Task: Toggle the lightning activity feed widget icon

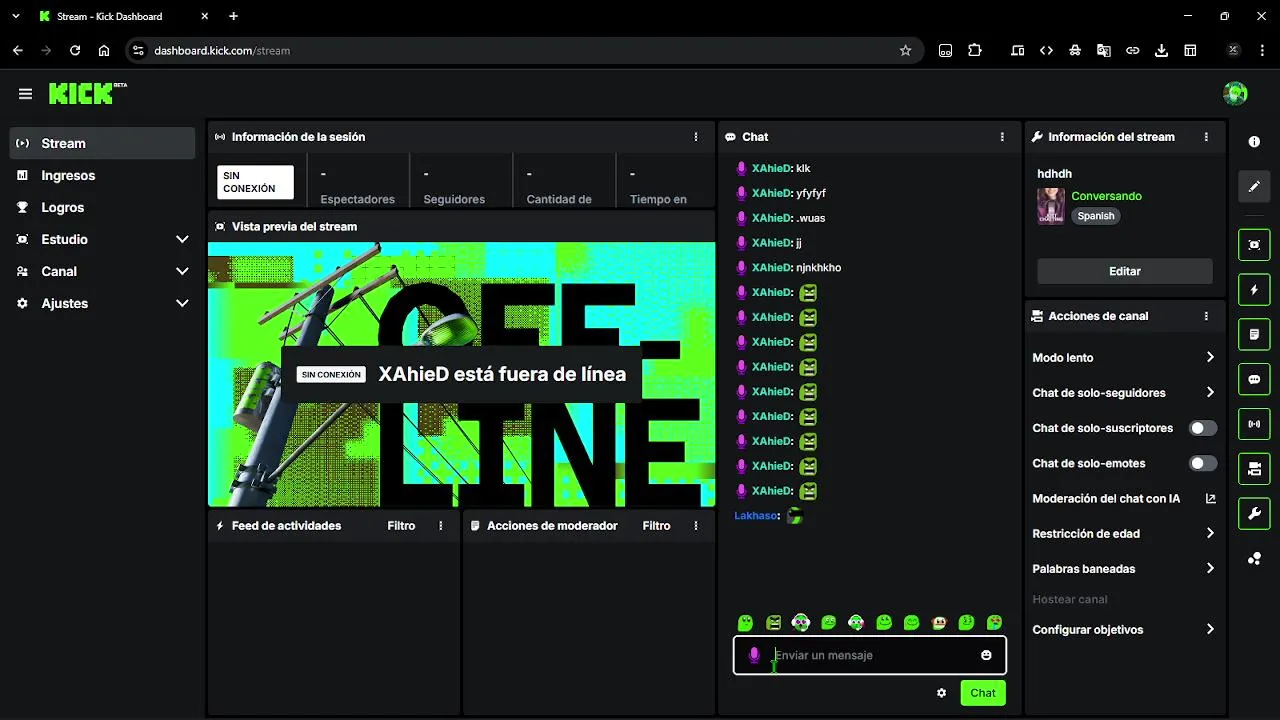Action: coord(1254,290)
